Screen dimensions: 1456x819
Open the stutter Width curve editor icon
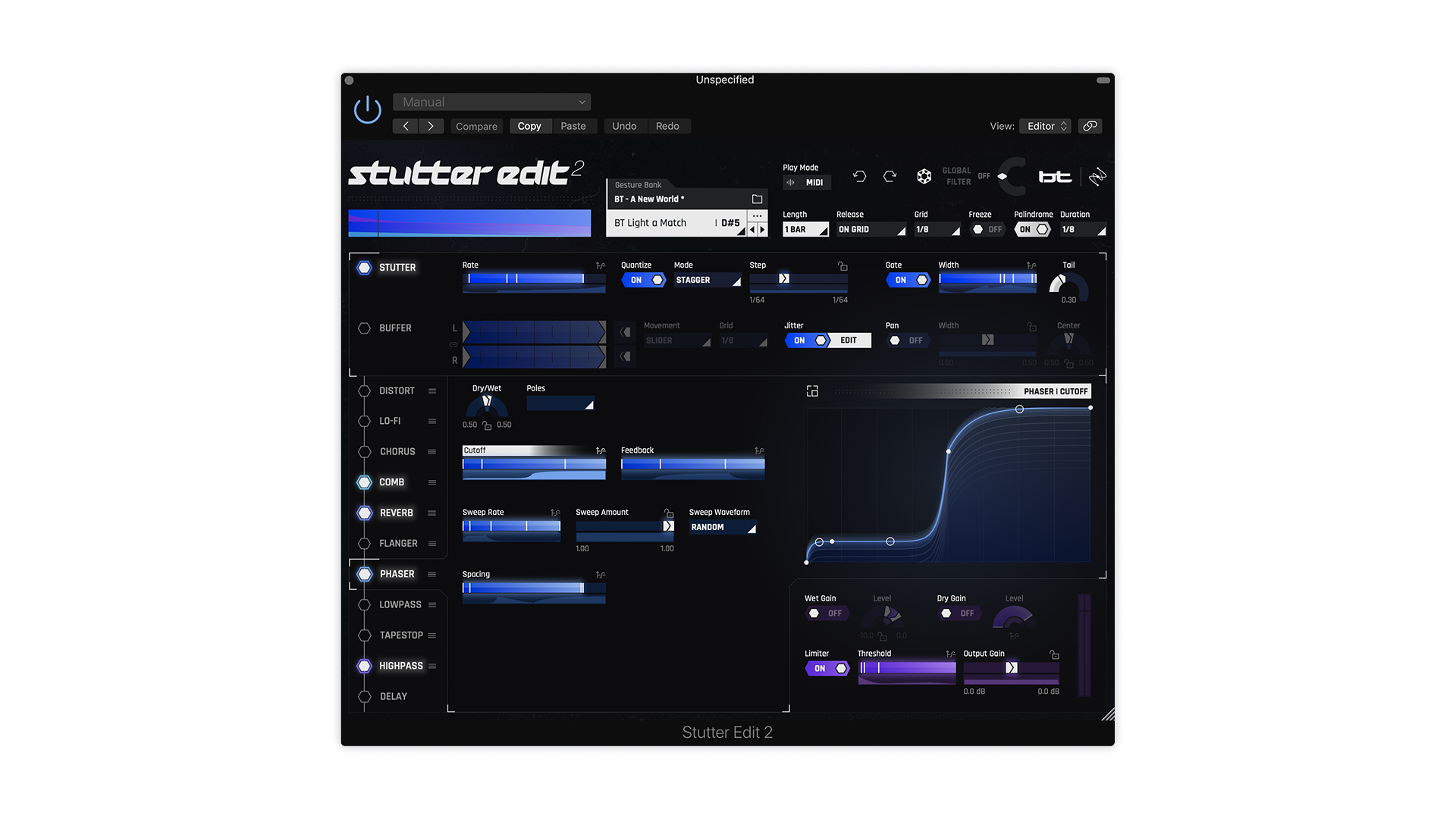click(1031, 265)
